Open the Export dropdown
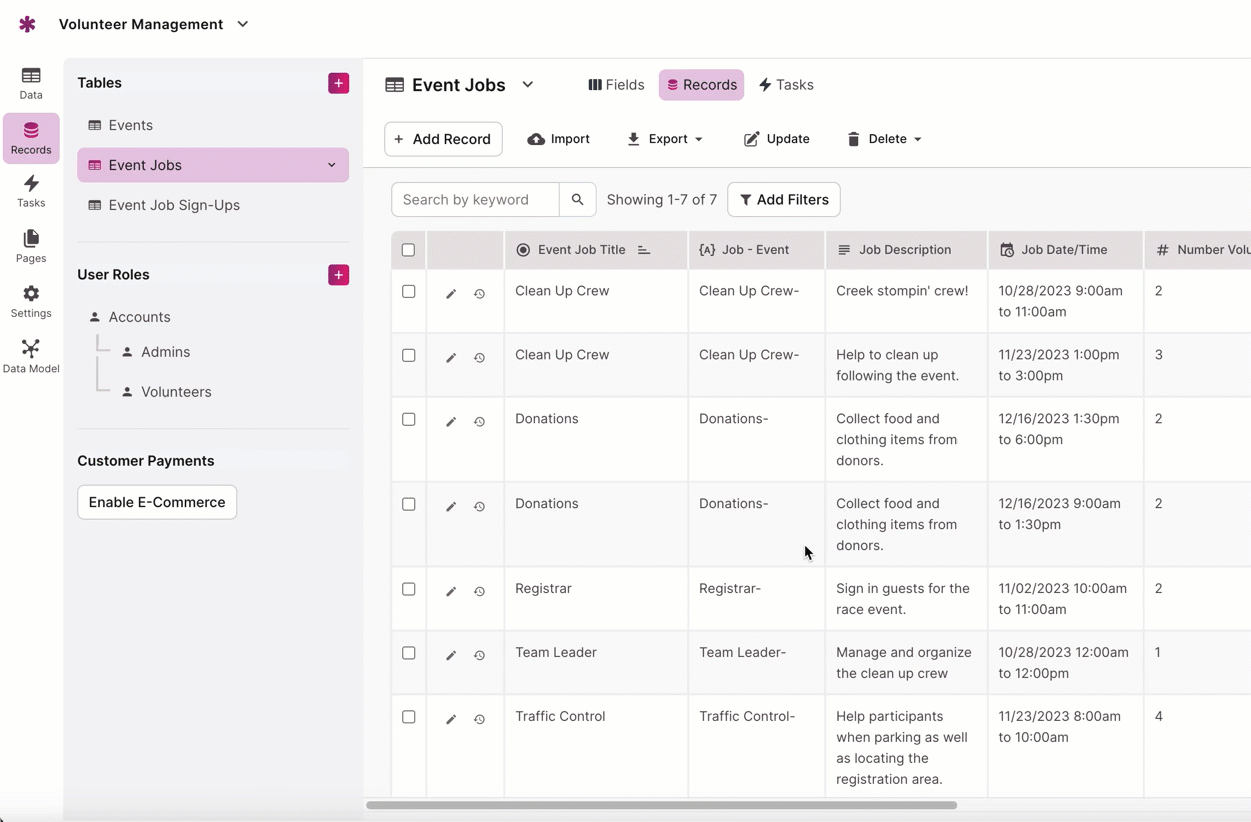 pyautogui.click(x=665, y=139)
